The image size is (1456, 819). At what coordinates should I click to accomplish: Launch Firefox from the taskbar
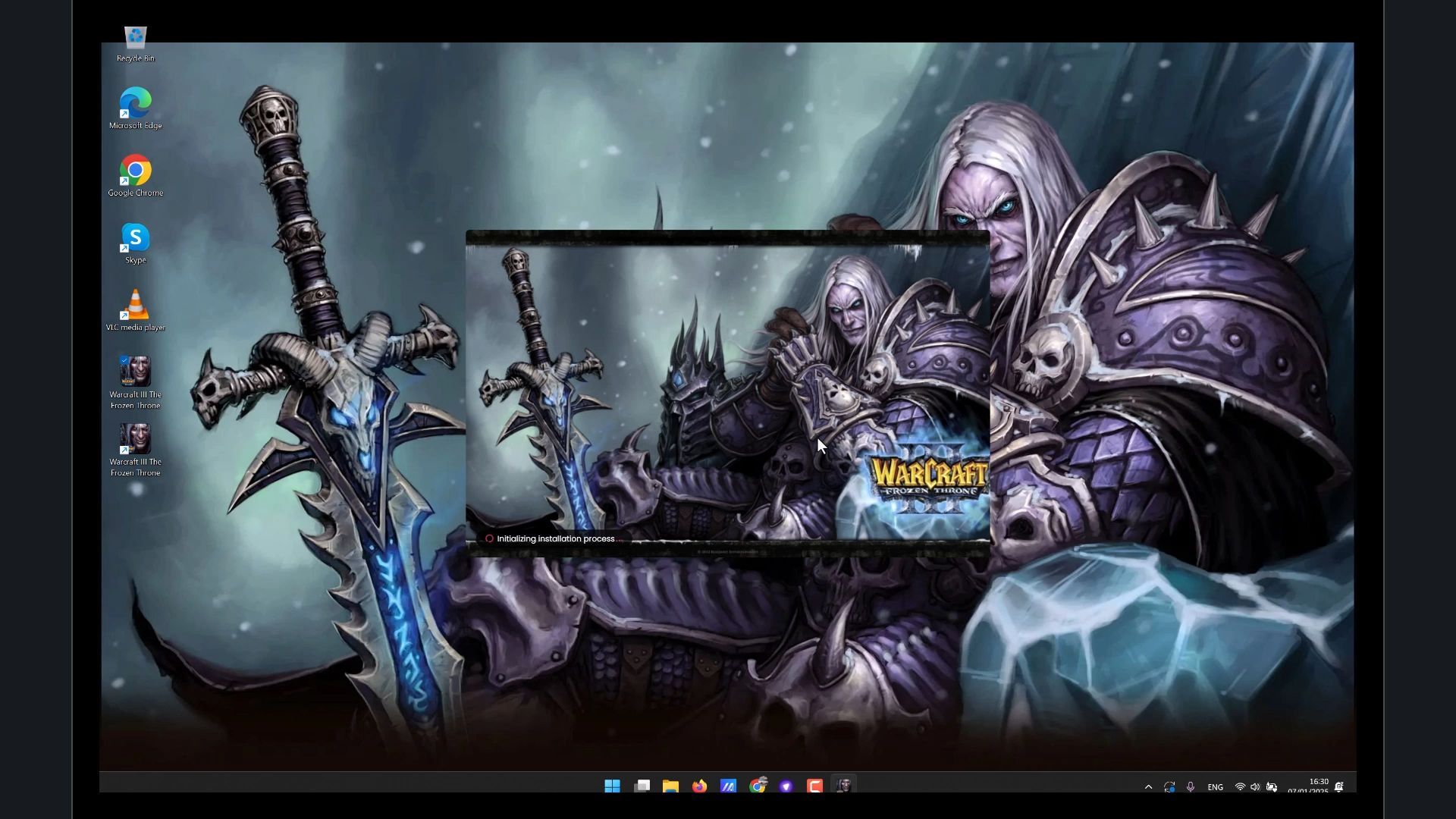pyautogui.click(x=699, y=786)
